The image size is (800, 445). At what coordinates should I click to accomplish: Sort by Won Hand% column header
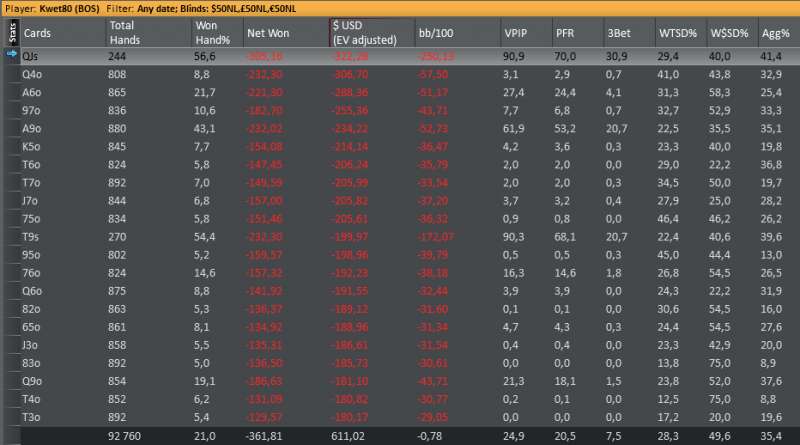pyautogui.click(x=217, y=33)
